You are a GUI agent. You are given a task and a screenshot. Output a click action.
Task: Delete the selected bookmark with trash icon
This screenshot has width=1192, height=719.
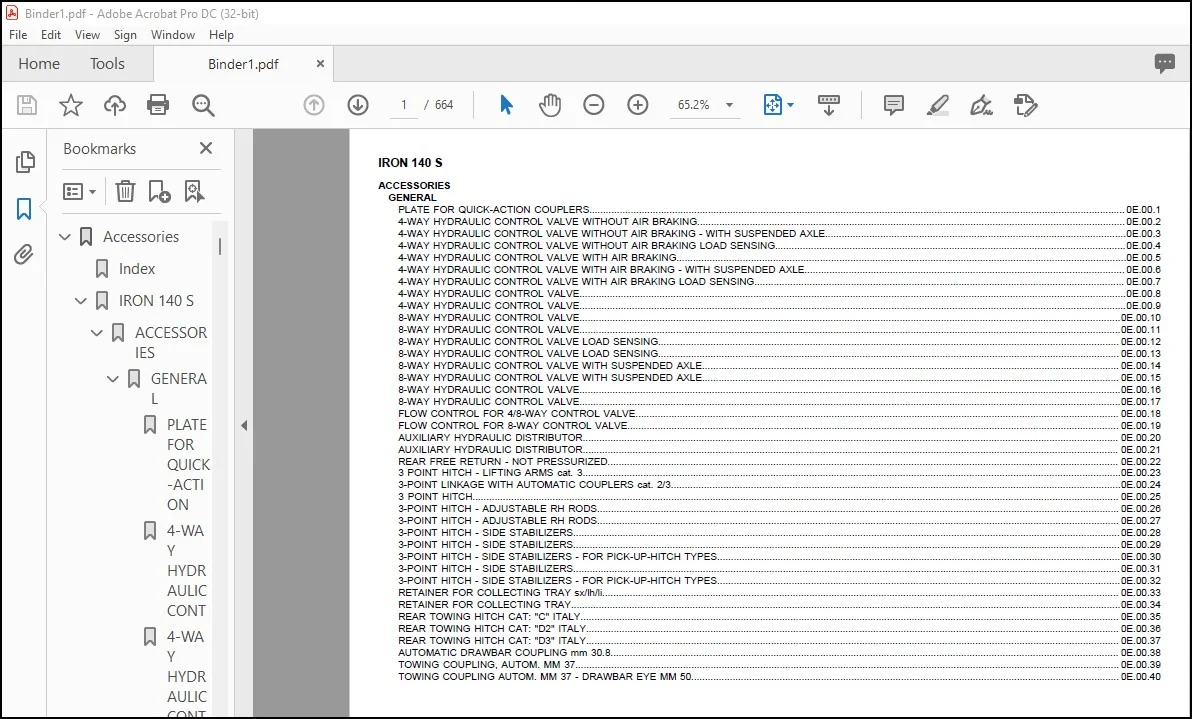(125, 191)
